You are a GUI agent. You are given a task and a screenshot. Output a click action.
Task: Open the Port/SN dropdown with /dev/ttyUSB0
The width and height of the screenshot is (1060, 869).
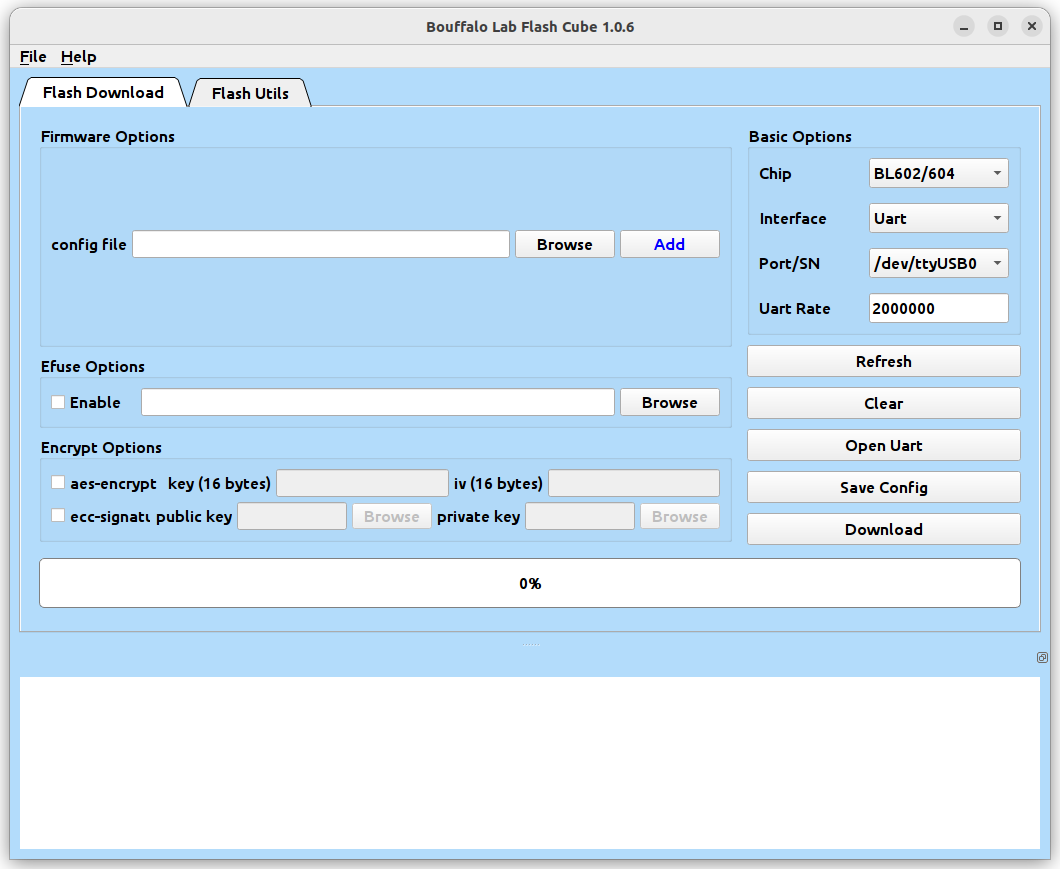938,263
